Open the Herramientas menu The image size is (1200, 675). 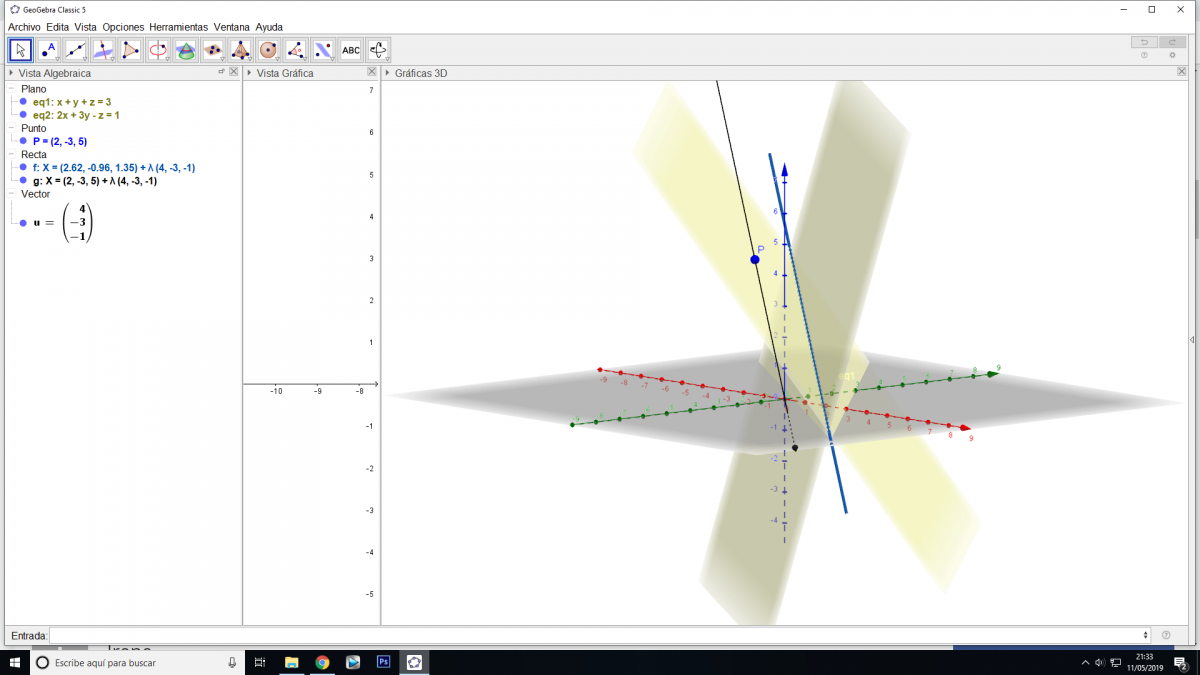coord(178,27)
